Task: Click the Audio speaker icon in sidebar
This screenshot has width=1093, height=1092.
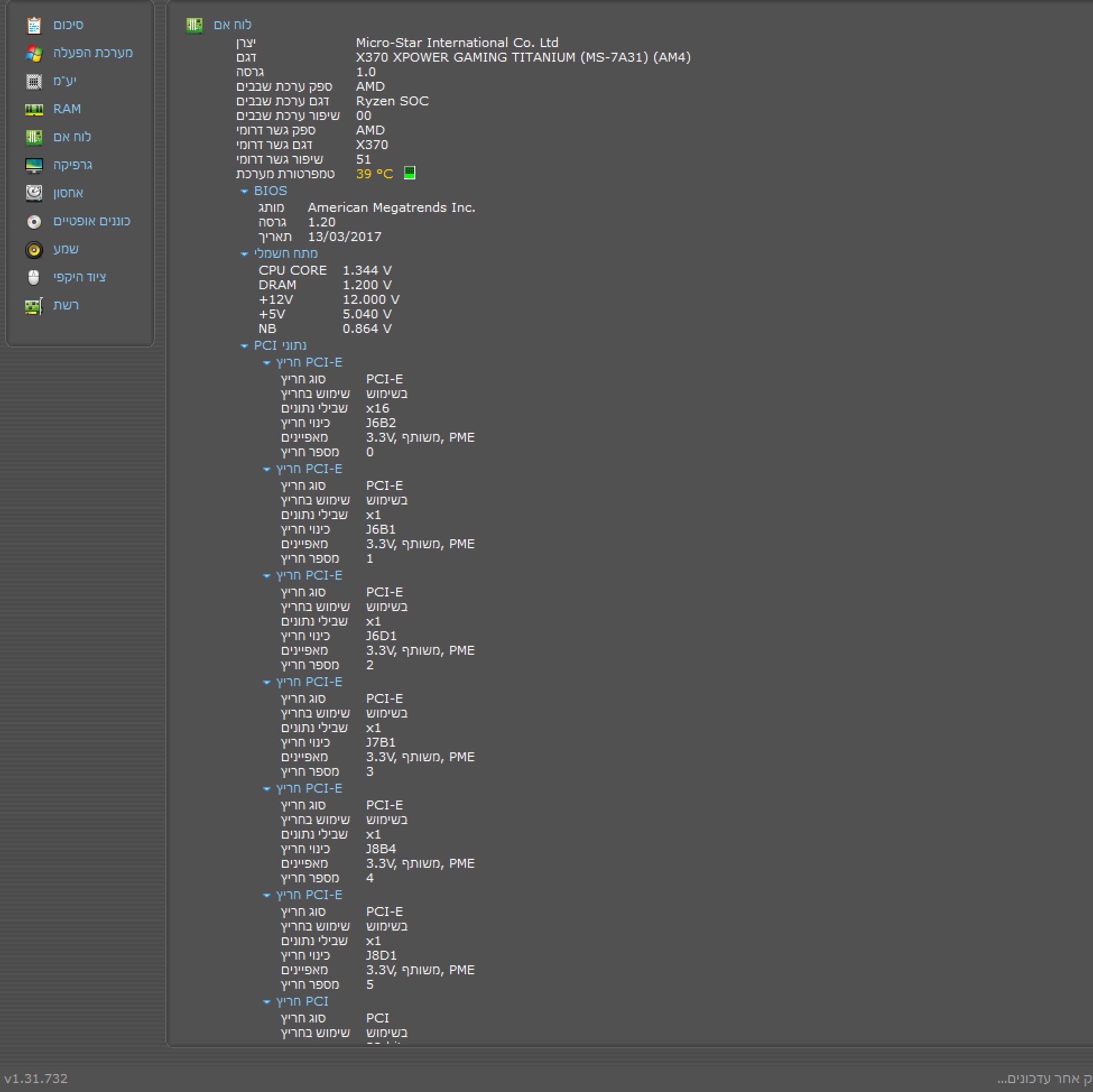Action: (34, 249)
